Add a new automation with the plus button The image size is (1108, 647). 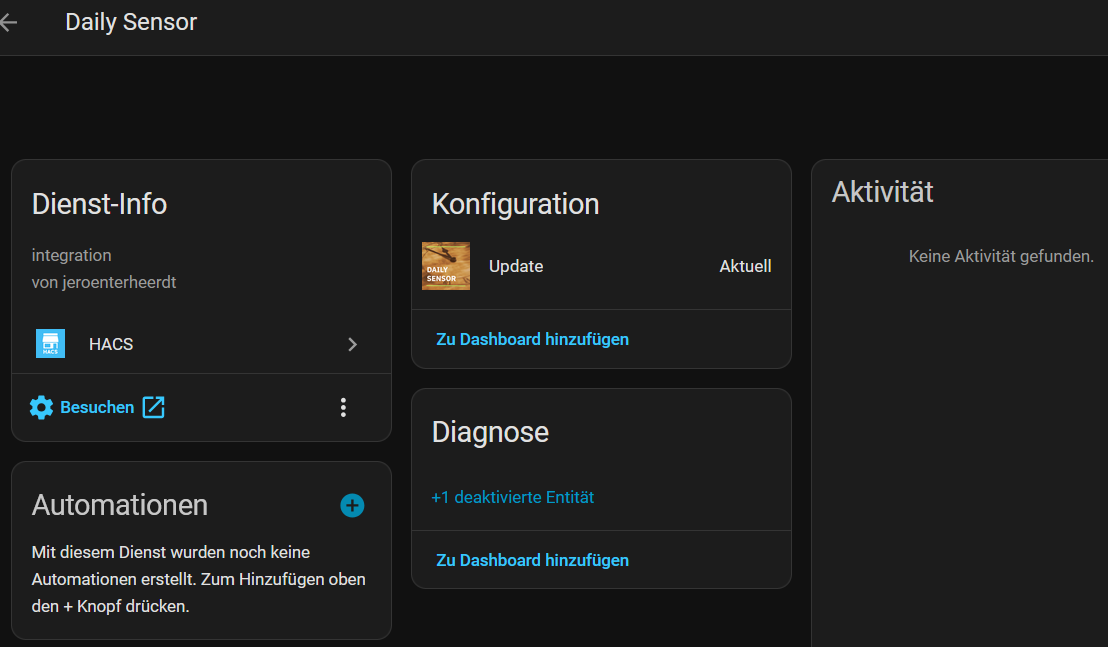352,506
